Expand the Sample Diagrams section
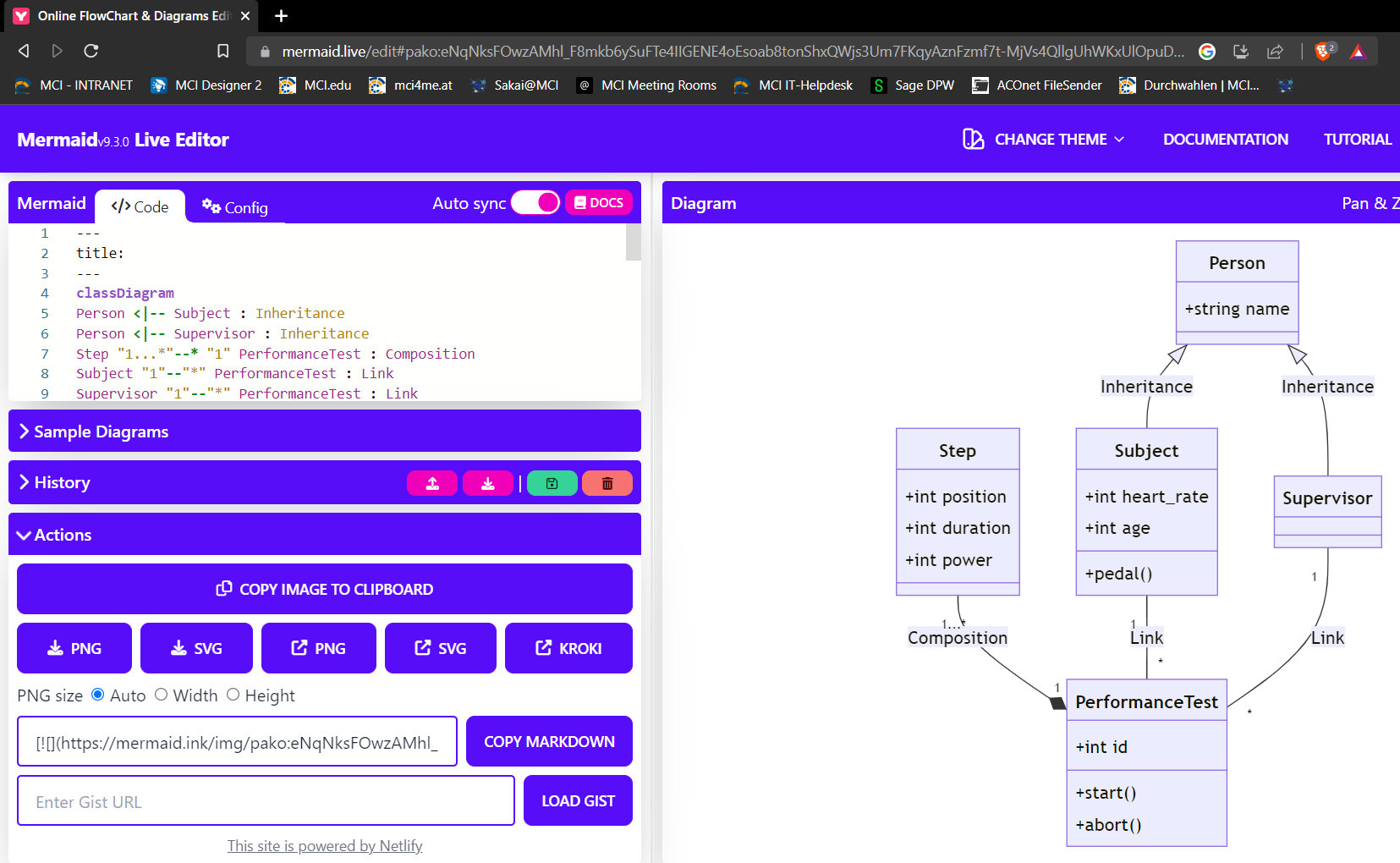 [x=325, y=431]
